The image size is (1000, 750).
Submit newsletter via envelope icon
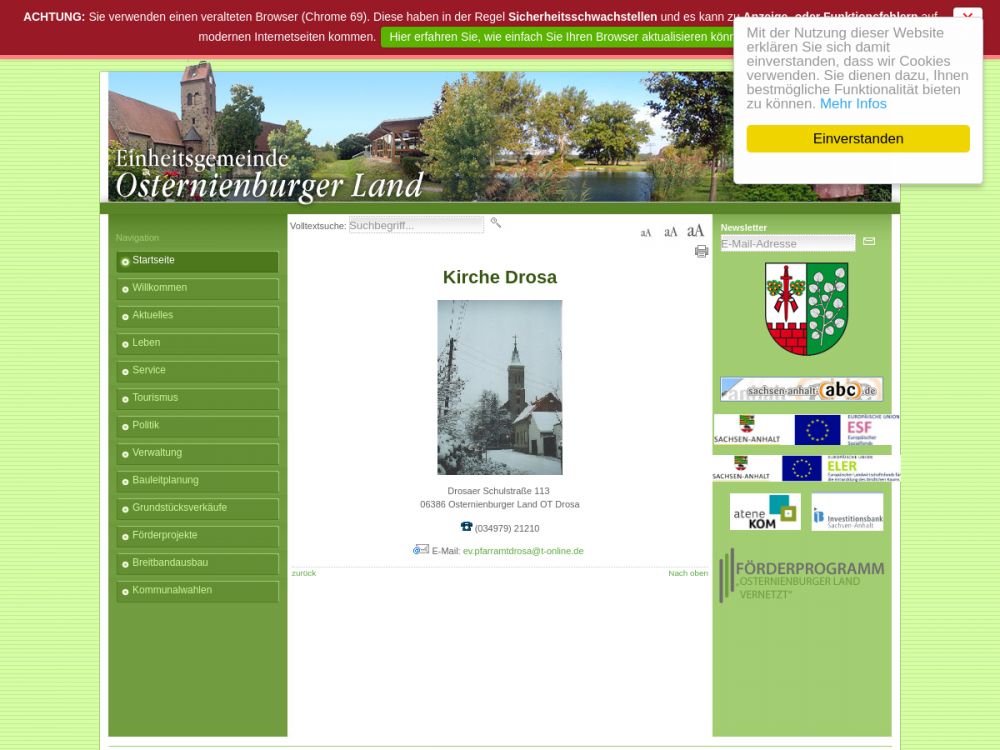pos(869,241)
